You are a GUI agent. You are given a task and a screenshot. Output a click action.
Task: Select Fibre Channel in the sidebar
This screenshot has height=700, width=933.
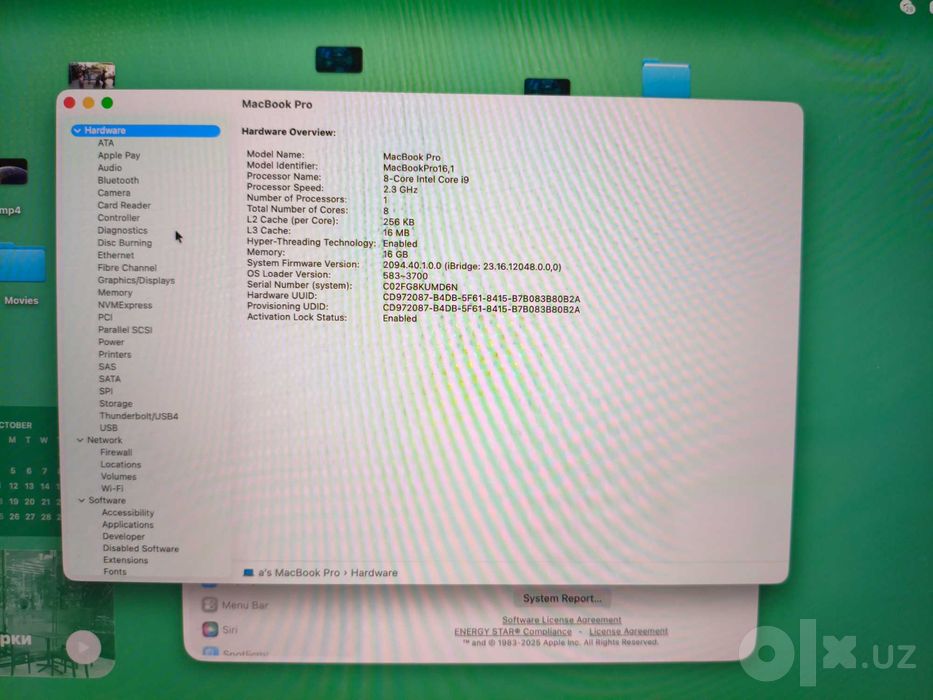tap(127, 268)
